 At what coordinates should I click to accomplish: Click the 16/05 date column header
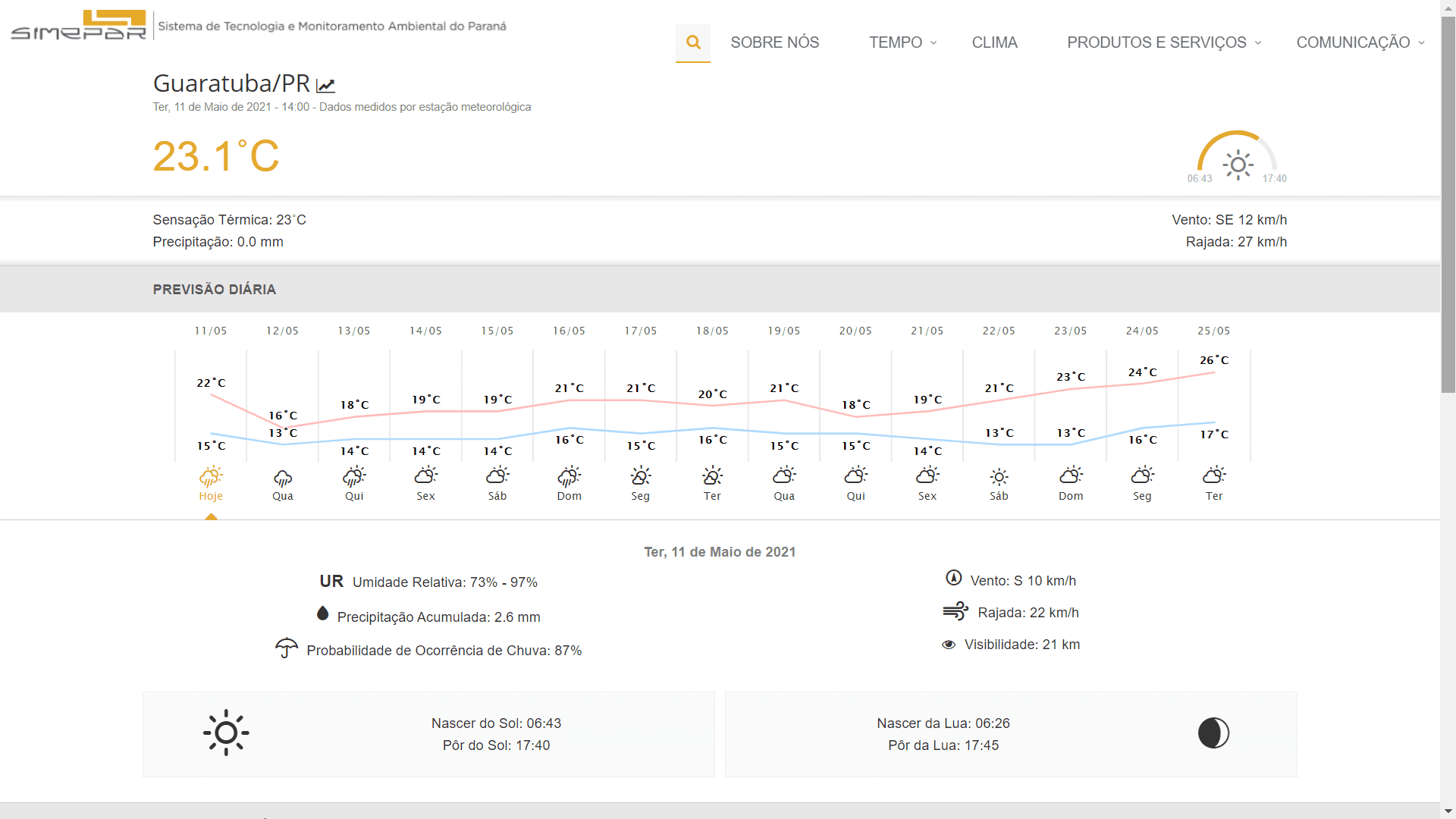click(x=570, y=331)
